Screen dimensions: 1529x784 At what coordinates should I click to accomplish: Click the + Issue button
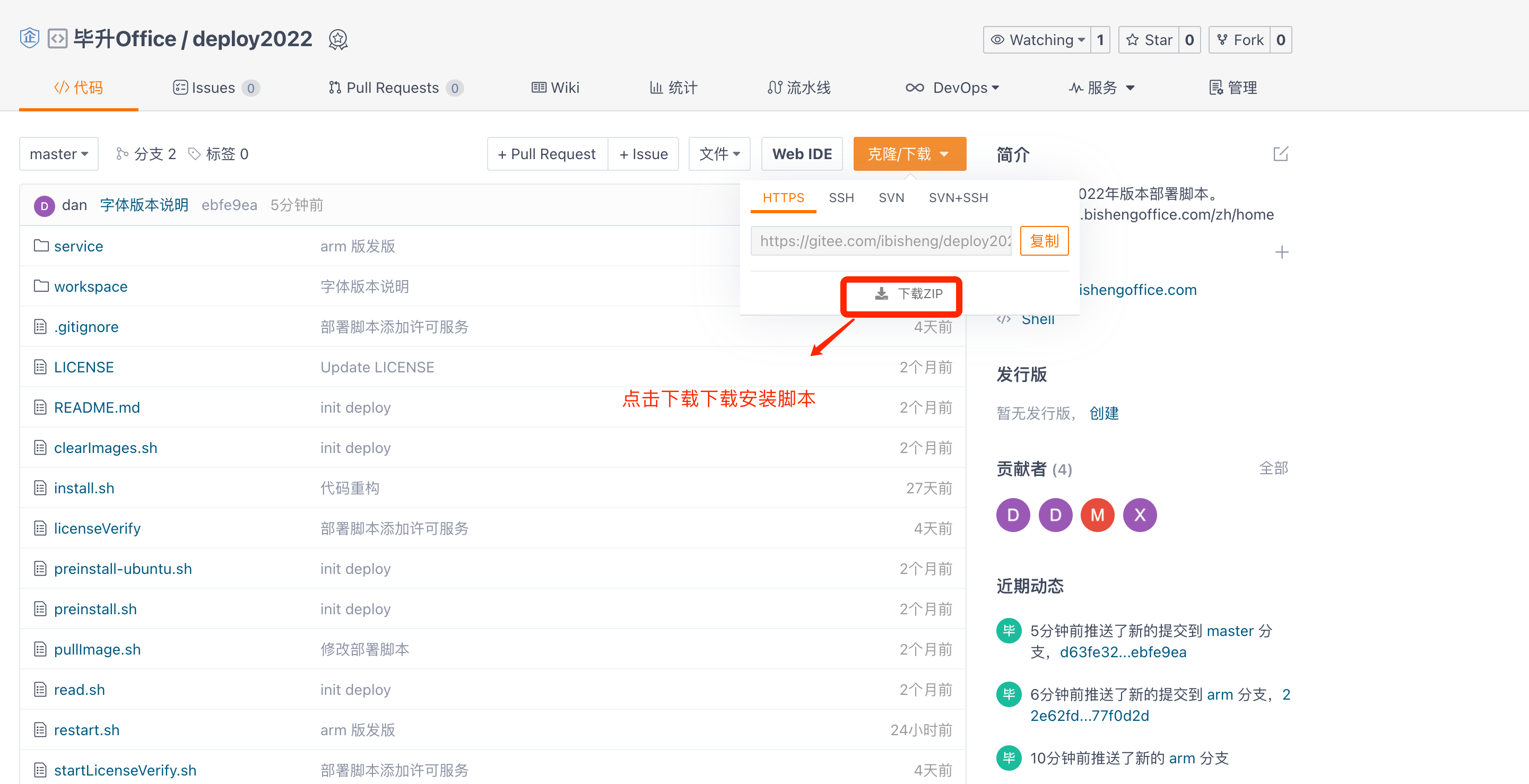click(644, 154)
